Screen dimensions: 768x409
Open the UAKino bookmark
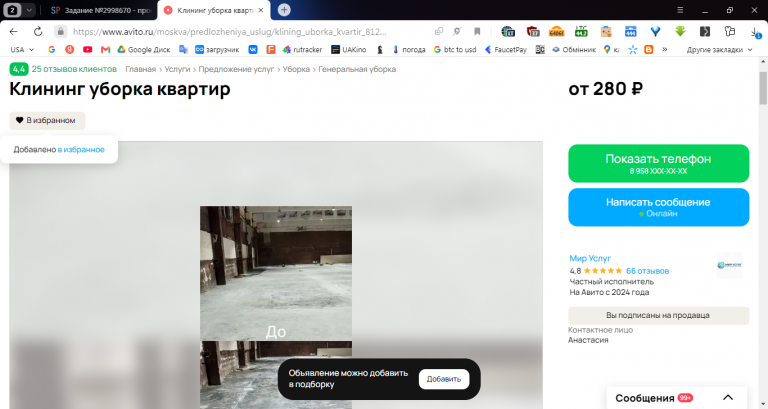(349, 49)
